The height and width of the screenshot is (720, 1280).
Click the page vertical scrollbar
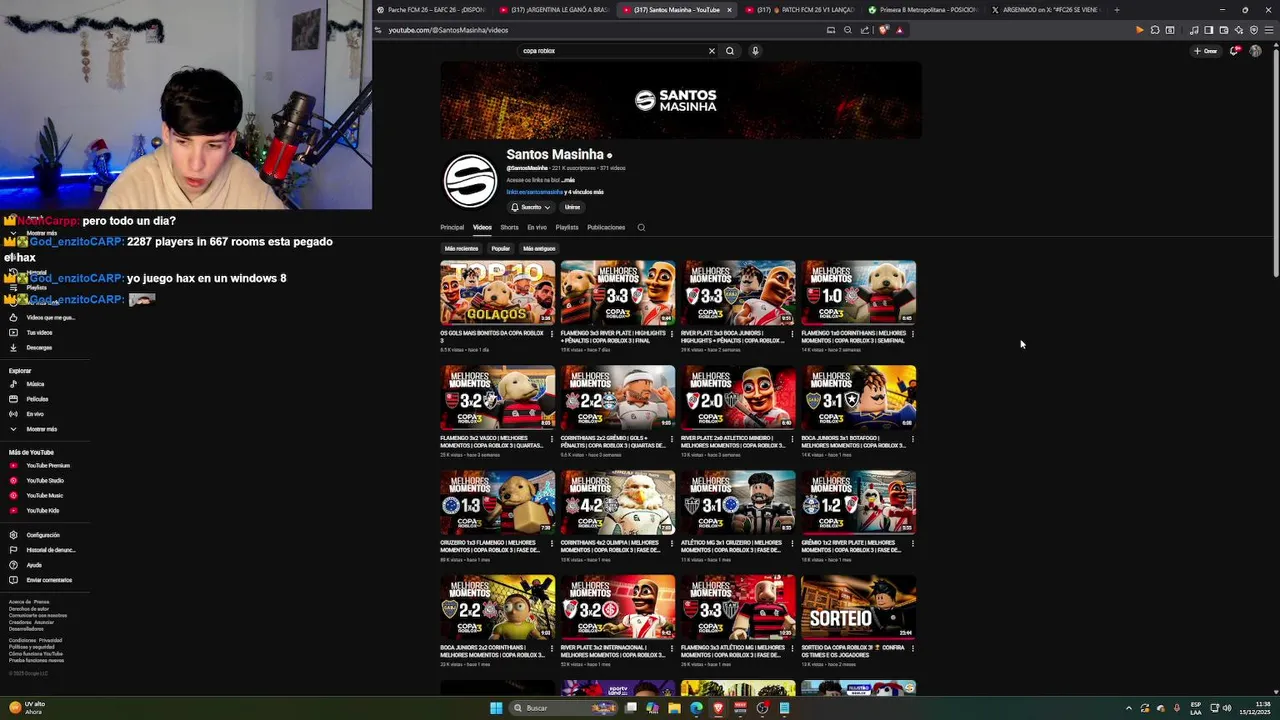pyautogui.click(x=1275, y=160)
